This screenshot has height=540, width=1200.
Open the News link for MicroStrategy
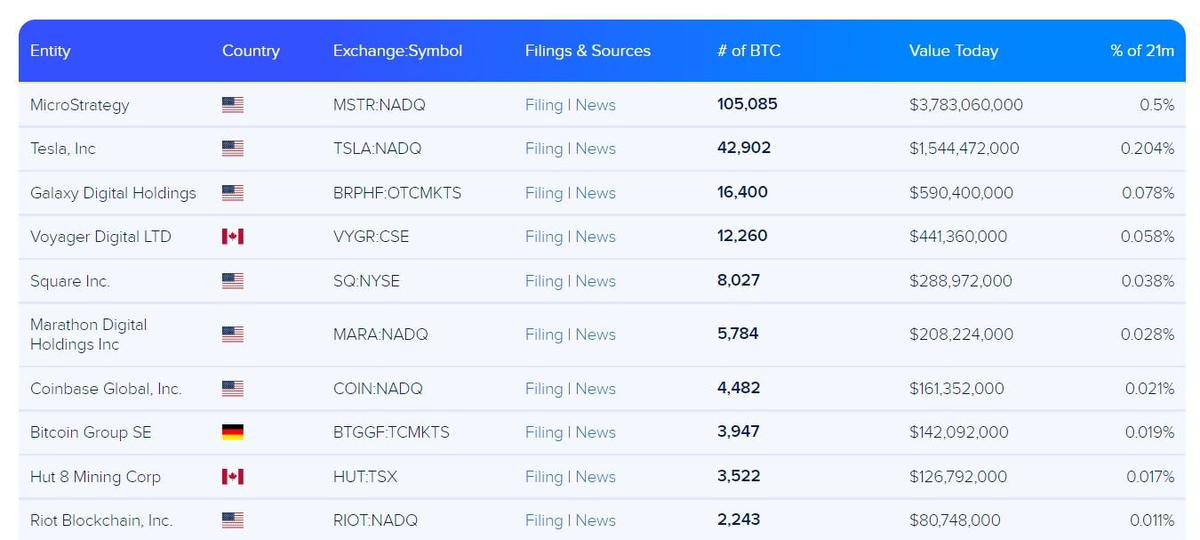(596, 105)
